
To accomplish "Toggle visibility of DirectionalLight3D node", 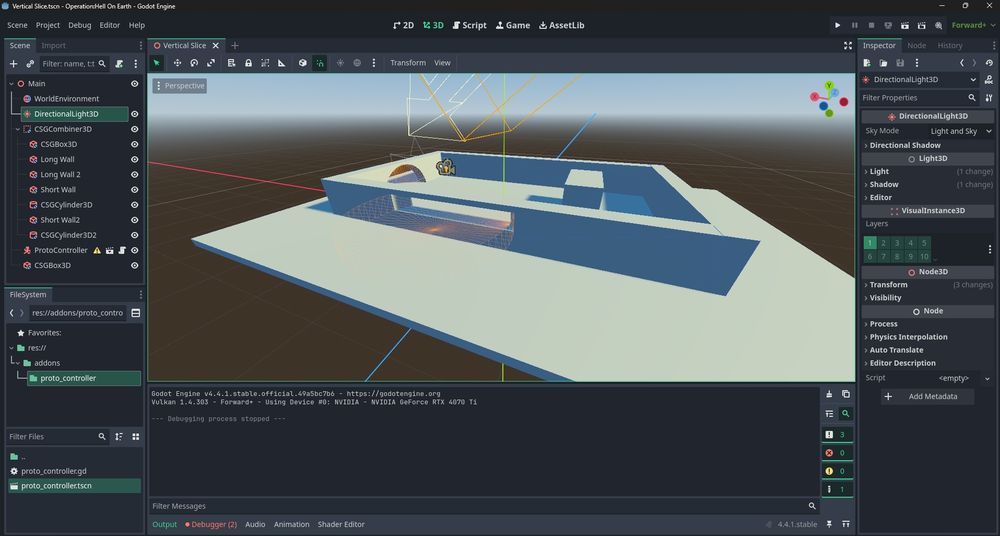I will click(135, 114).
